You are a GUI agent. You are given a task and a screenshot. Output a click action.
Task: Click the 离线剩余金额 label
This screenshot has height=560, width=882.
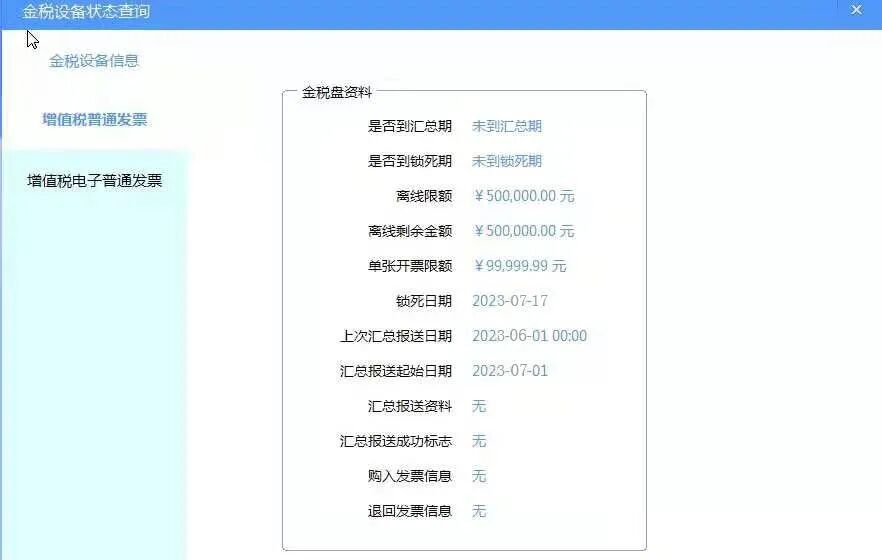pos(410,231)
